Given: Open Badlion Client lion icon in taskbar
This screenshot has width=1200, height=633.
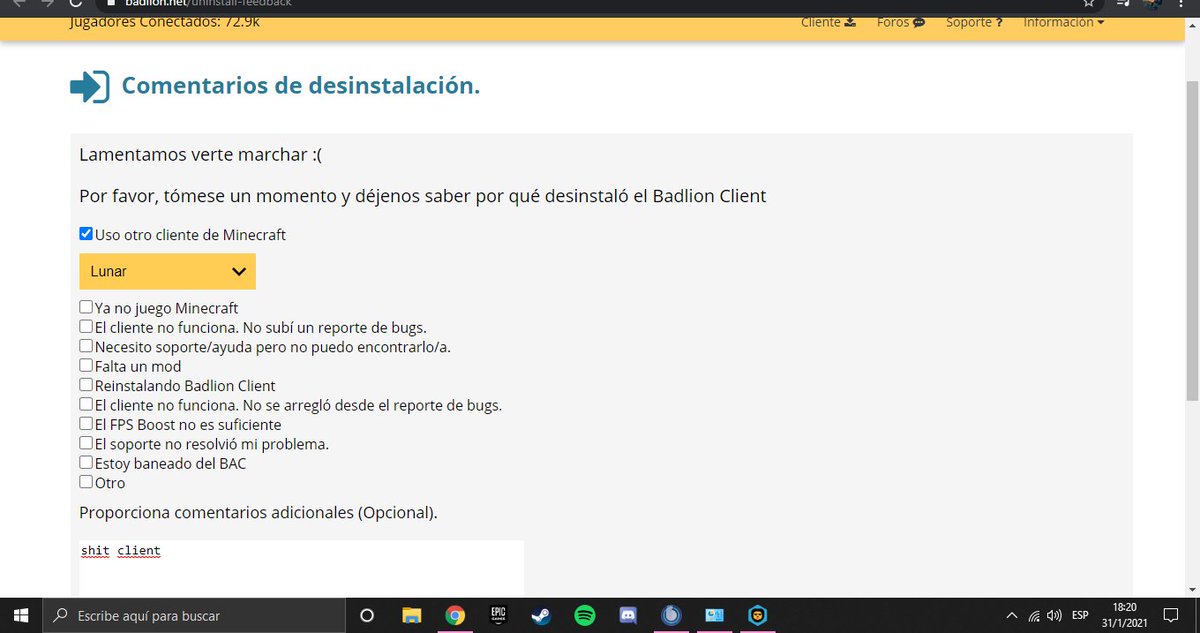Looking at the screenshot, I should click(x=759, y=615).
